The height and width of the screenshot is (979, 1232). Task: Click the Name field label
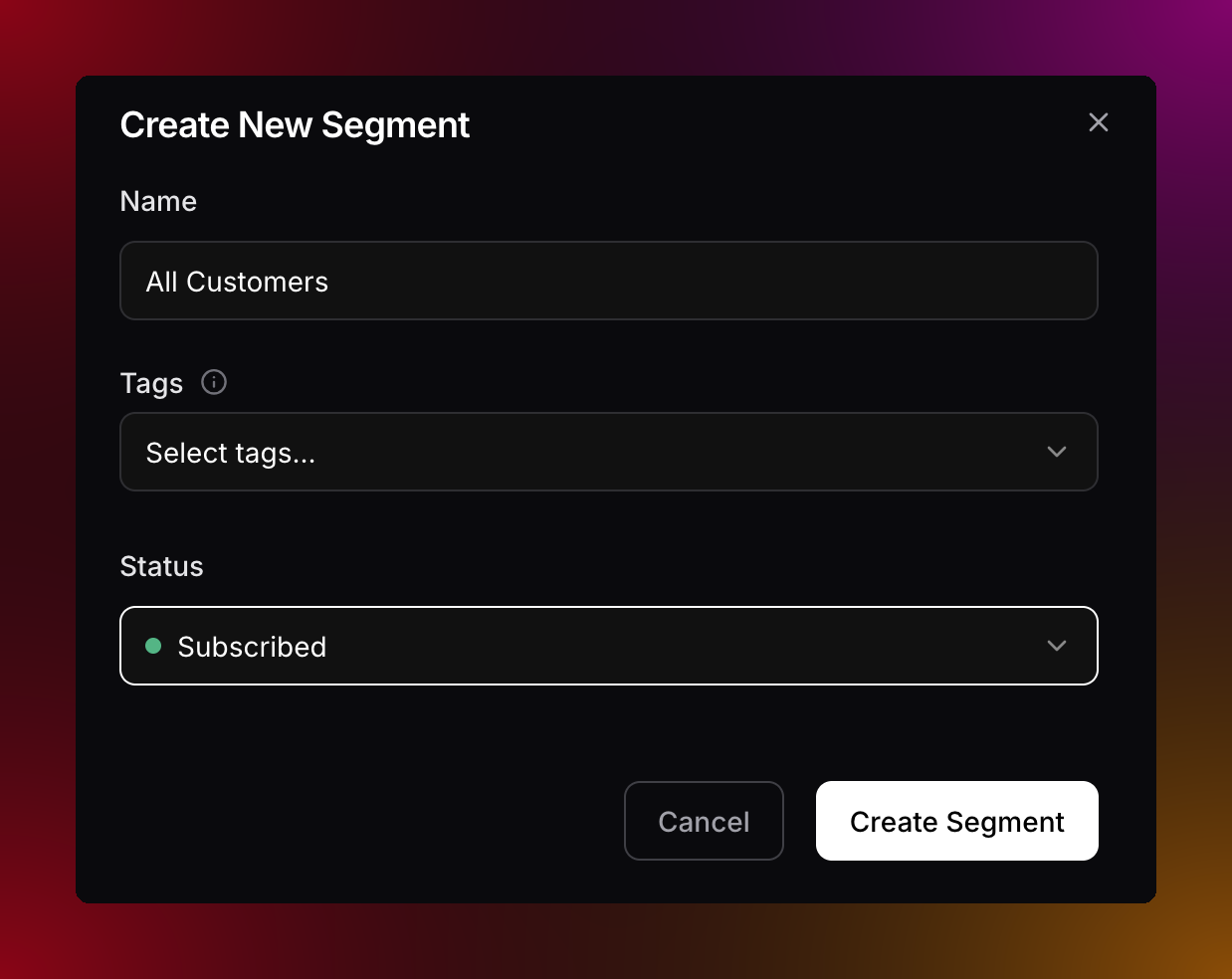[x=158, y=201]
